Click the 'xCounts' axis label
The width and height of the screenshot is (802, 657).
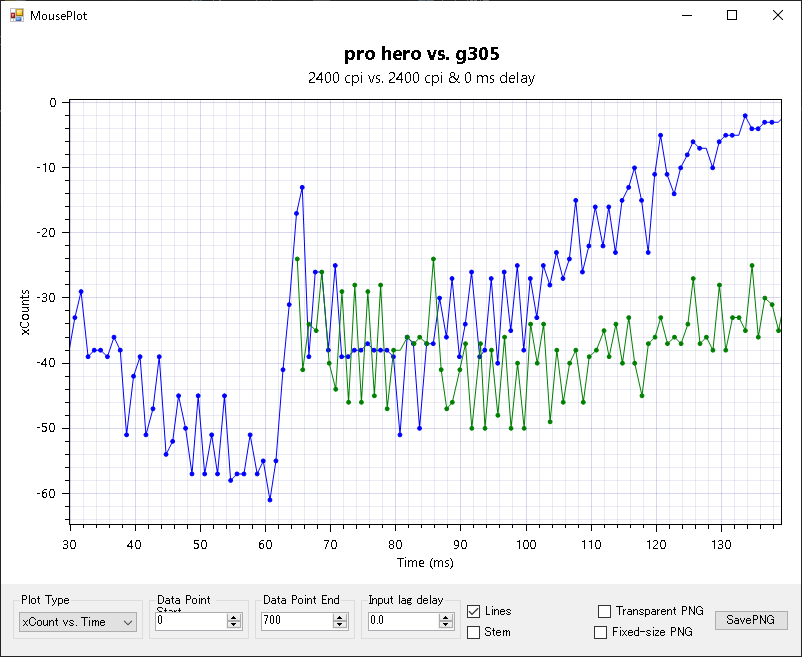tap(25, 312)
